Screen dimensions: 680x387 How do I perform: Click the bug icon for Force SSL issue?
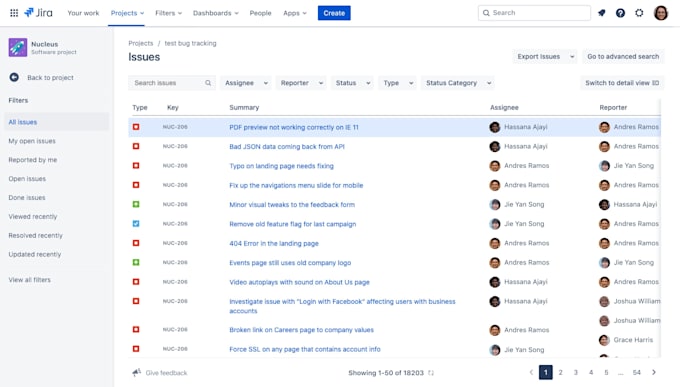[x=136, y=349]
